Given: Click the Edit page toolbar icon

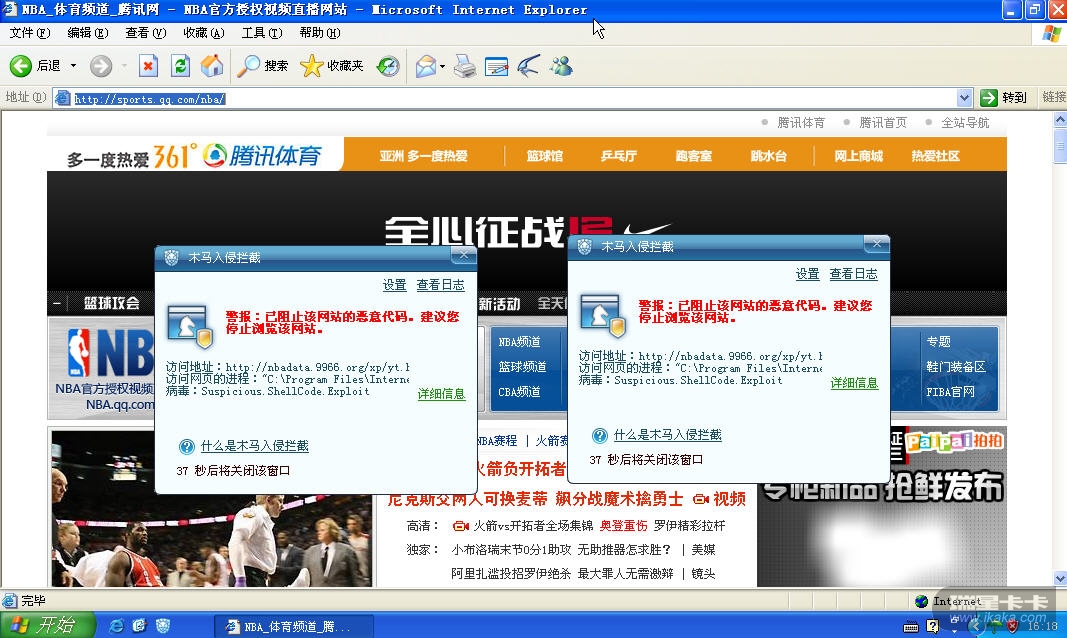Looking at the screenshot, I should point(497,65).
